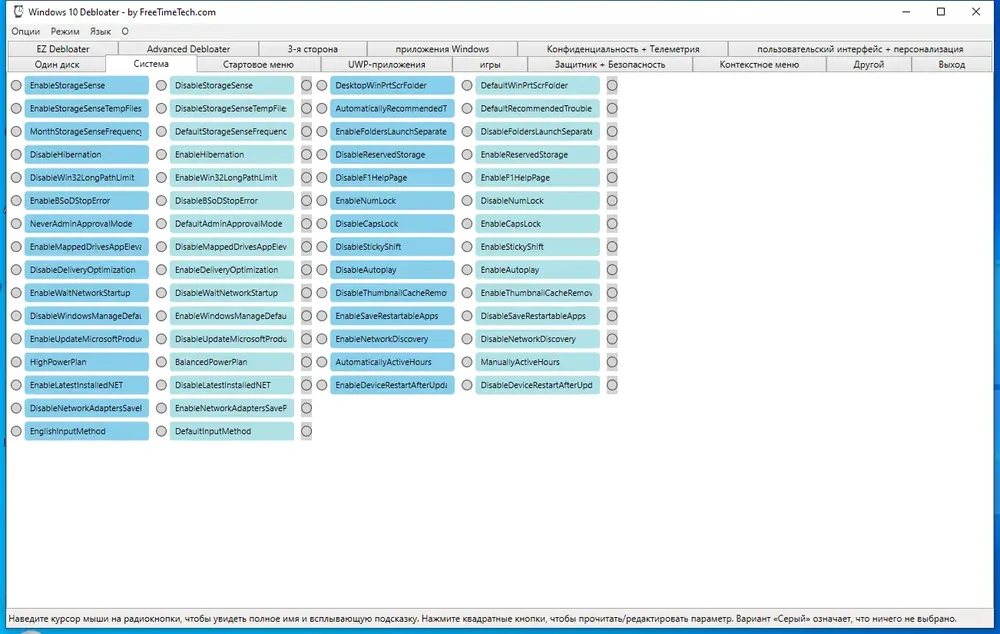Open the 3-я сторона tab
This screenshot has height=634, width=1000.
[312, 48]
